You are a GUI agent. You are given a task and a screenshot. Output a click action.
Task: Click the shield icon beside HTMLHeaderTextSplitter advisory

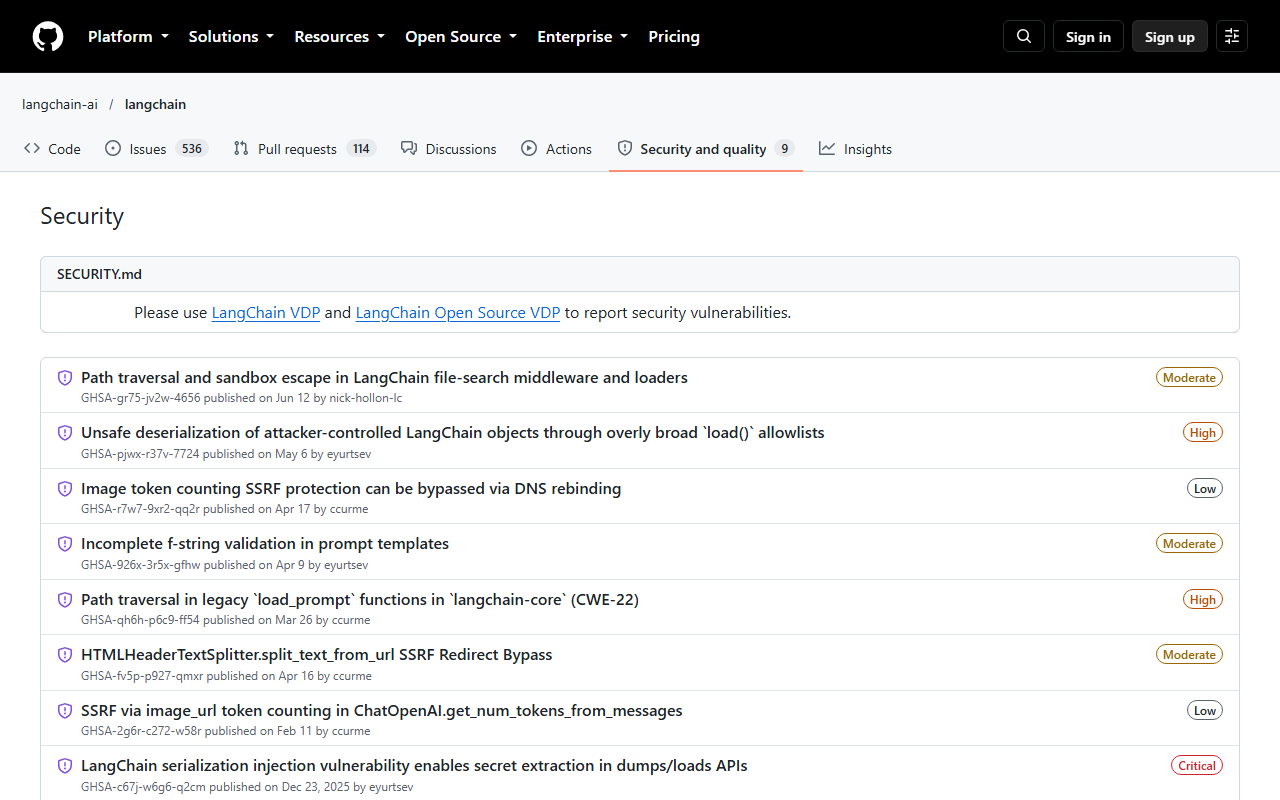pos(65,655)
